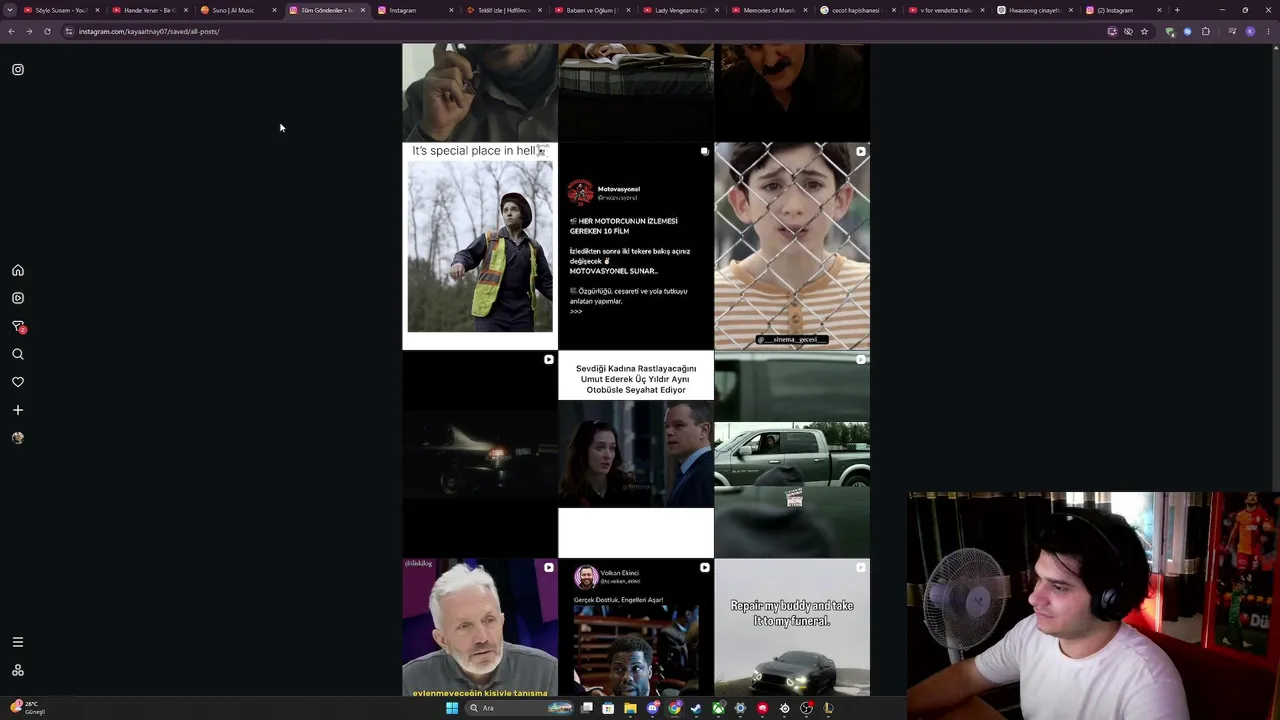Open the Windows Start menu
The width and height of the screenshot is (1280, 720).
click(452, 708)
